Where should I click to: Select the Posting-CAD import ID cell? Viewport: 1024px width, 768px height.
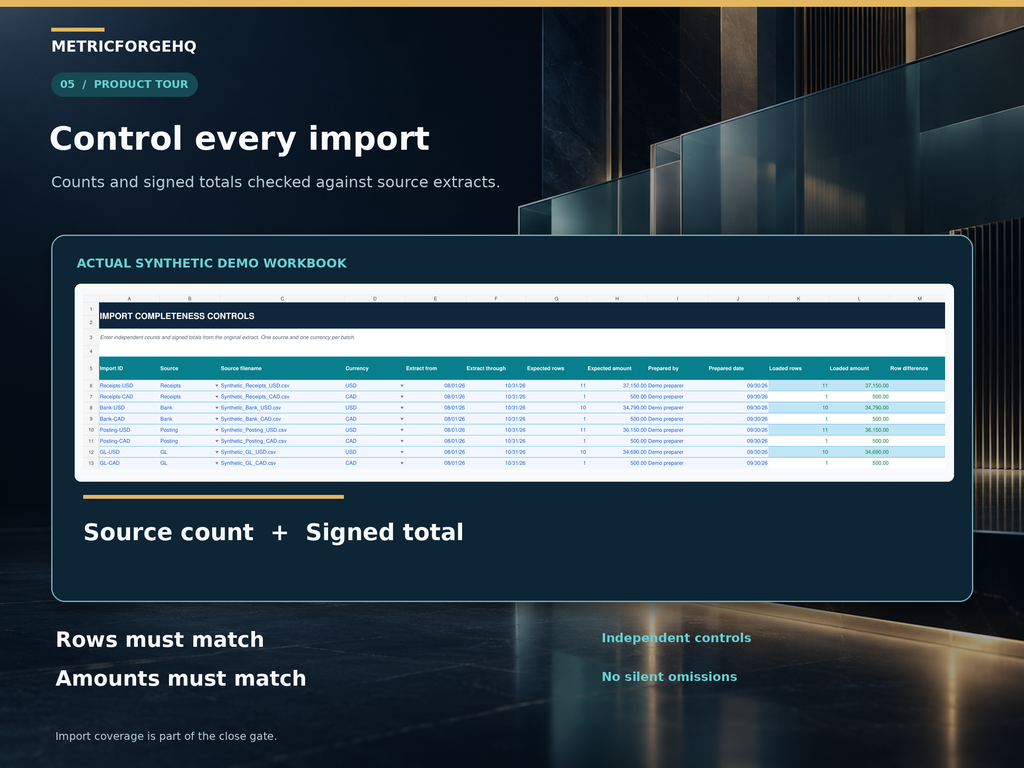129,441
